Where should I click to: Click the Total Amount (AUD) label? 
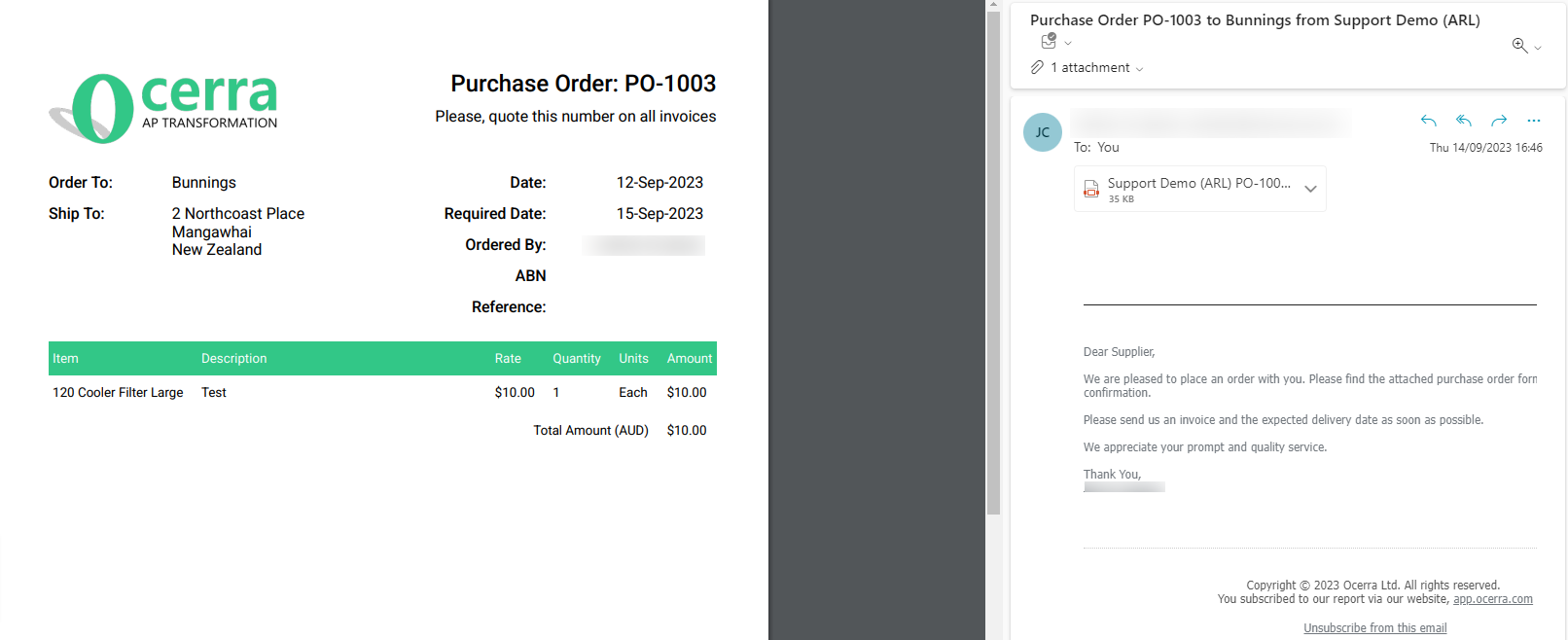pyautogui.click(x=590, y=431)
